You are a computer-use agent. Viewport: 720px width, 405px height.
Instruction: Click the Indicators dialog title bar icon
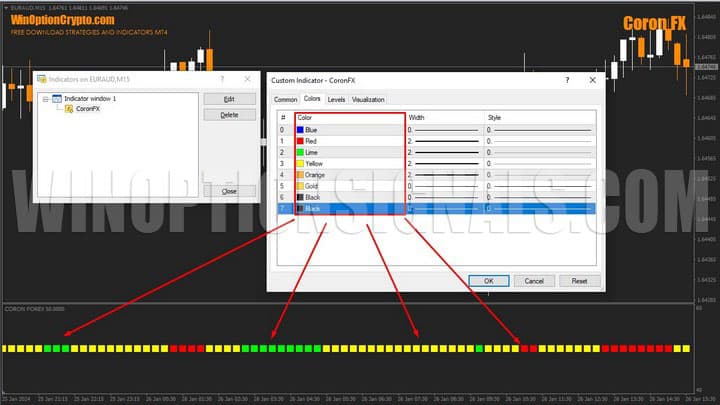tap(41, 78)
